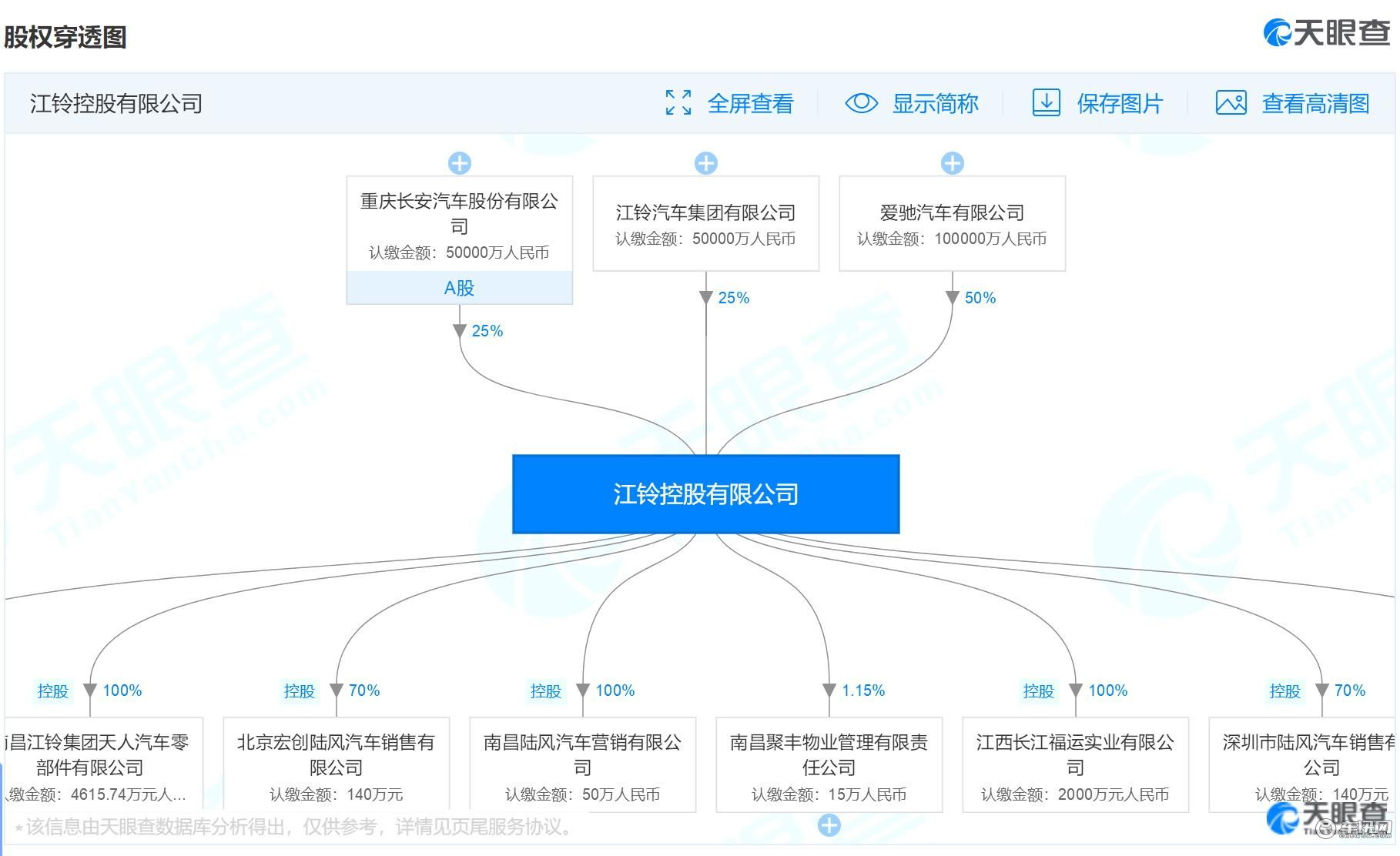
Task: Click the A股 tag under 重庆长安
Action: point(460,288)
